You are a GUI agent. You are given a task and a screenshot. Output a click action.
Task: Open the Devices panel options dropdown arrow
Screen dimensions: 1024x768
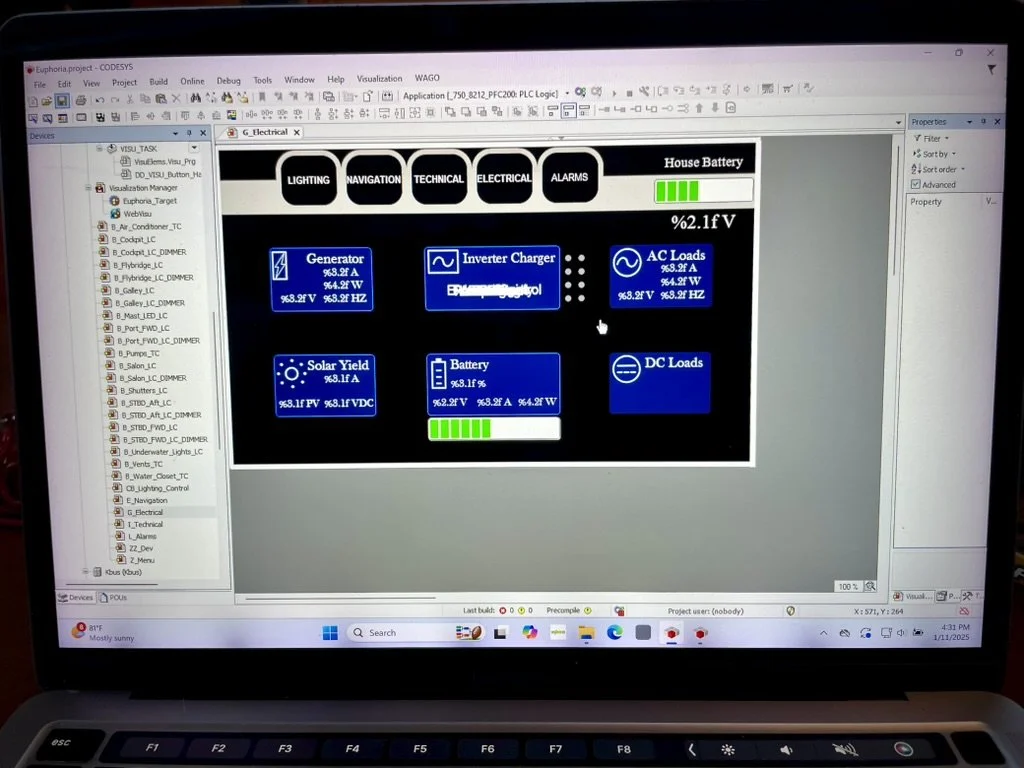tap(175, 133)
